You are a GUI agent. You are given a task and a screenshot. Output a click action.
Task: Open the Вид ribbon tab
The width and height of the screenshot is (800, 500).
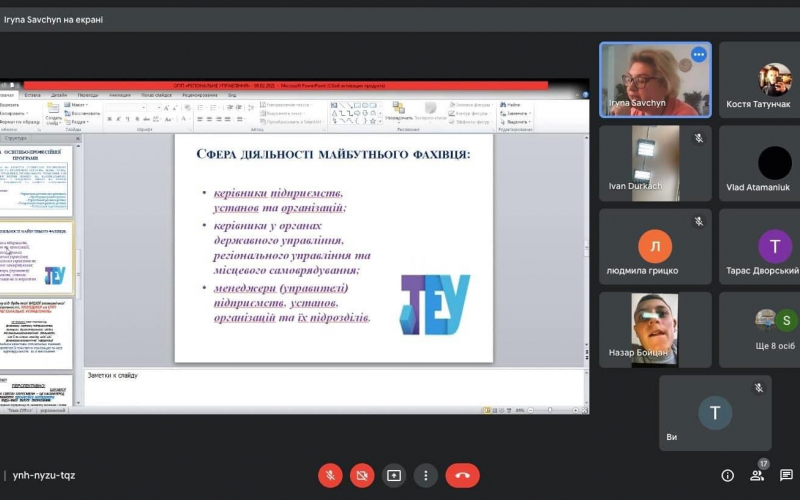coord(232,95)
